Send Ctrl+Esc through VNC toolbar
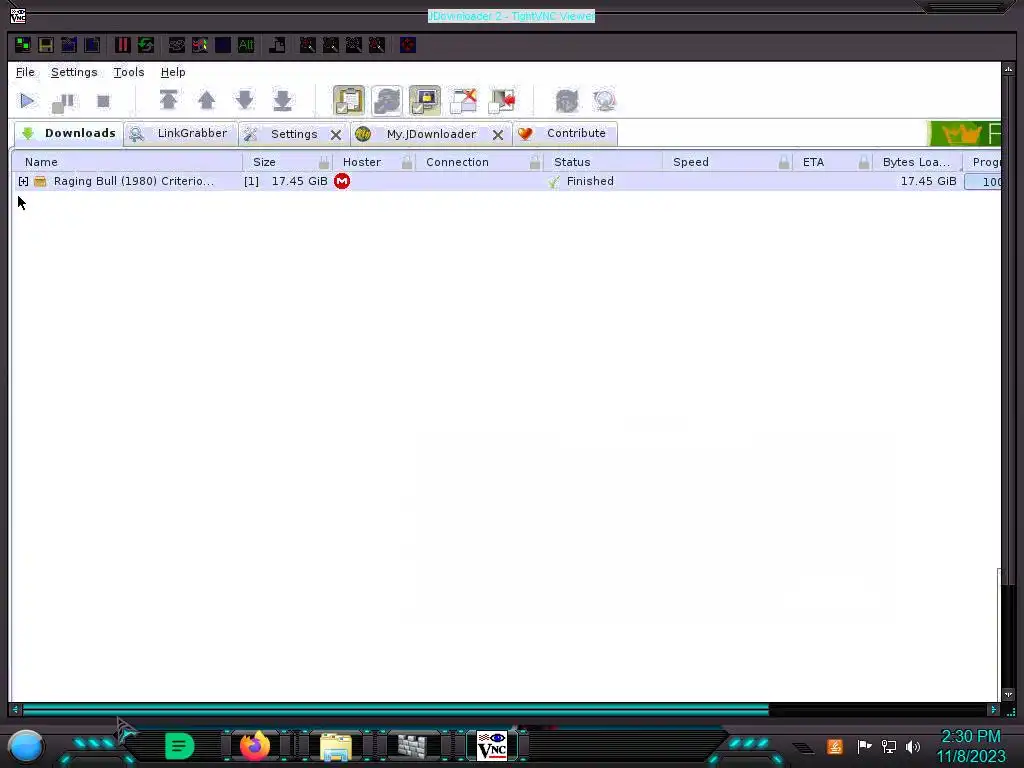This screenshot has width=1024, height=768. click(x=200, y=44)
